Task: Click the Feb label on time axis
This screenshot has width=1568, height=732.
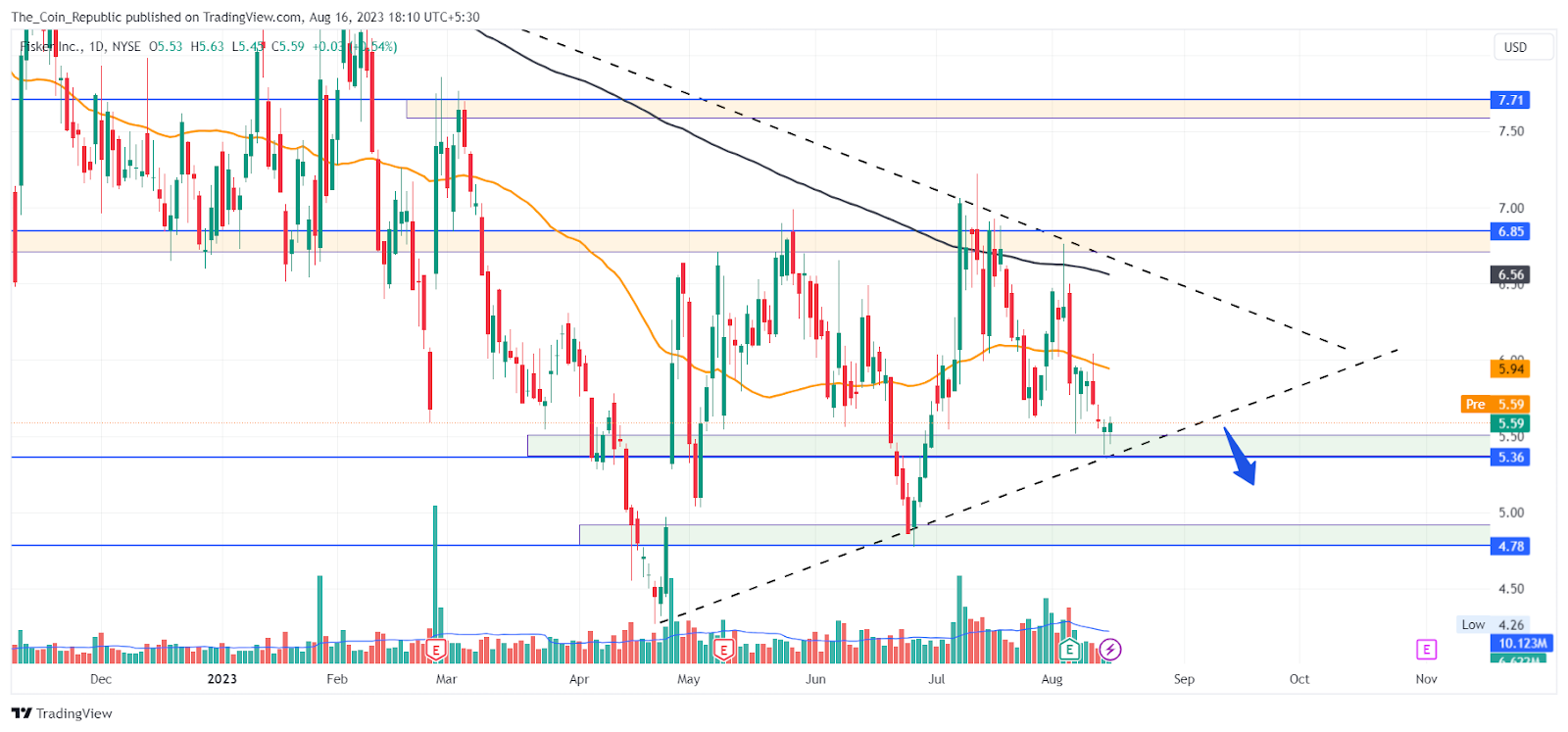Action: tap(337, 679)
